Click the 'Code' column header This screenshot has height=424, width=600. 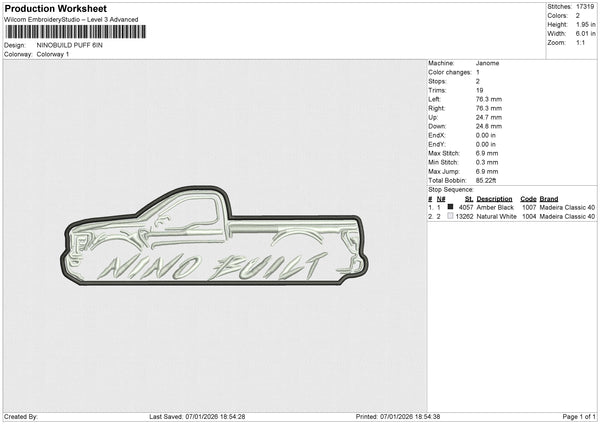coord(528,199)
